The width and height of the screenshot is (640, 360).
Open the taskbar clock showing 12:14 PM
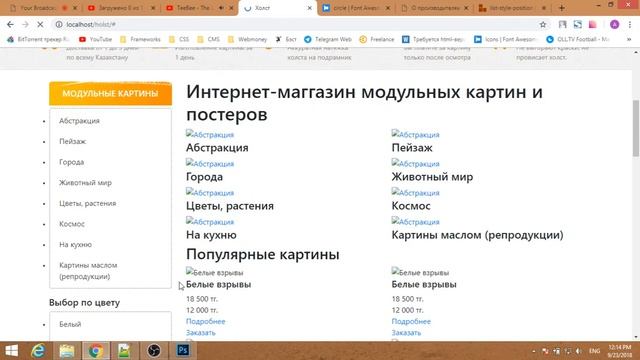619,351
